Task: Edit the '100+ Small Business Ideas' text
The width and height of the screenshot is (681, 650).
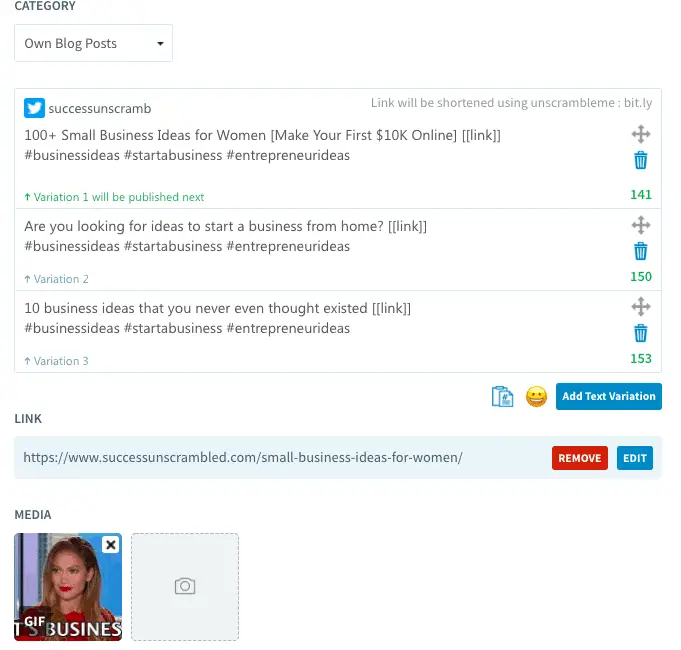Action: pos(262,145)
